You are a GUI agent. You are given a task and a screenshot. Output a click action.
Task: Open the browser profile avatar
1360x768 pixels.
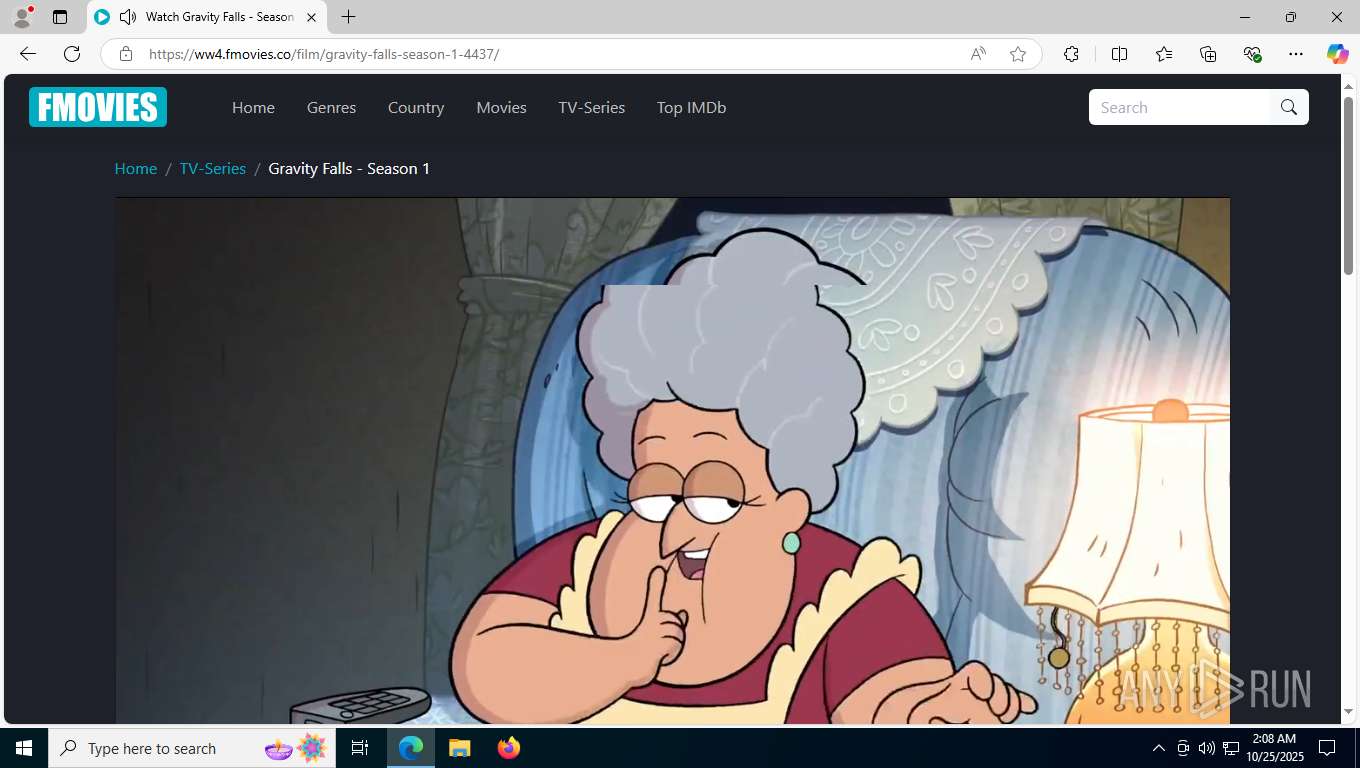coord(22,17)
